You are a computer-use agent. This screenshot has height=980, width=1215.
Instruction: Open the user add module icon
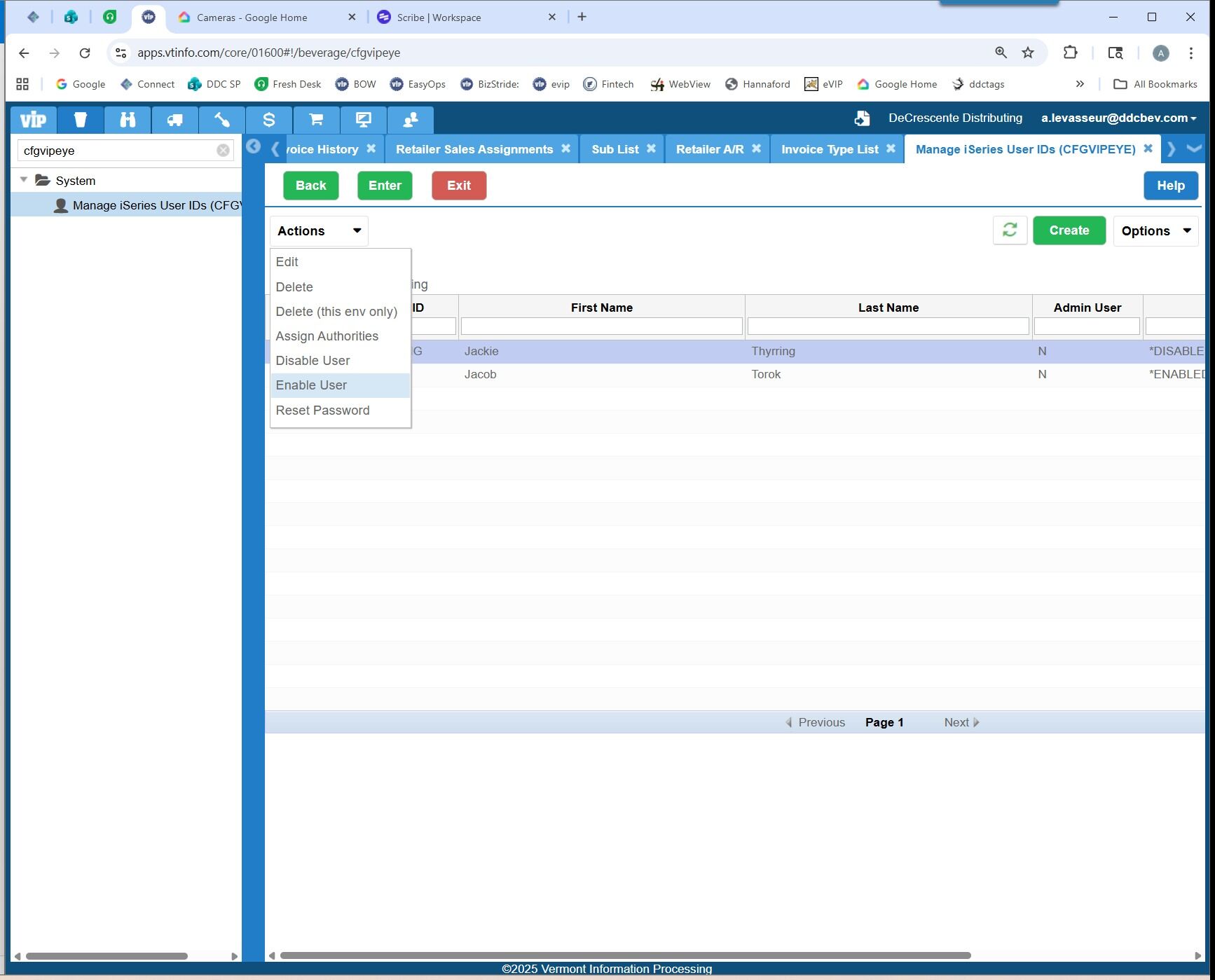point(411,120)
